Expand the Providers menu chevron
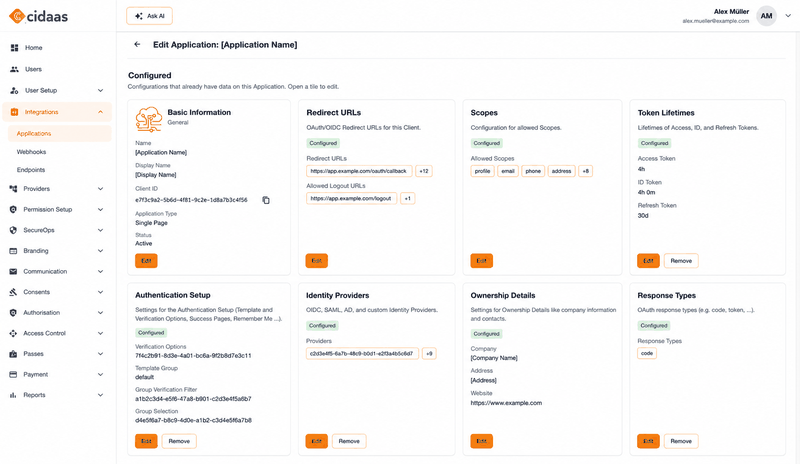Viewport: 800px width, 464px height. pos(101,189)
